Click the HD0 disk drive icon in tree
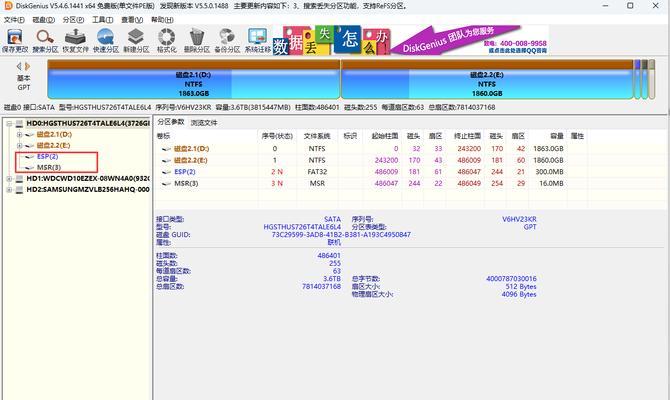 pyautogui.click(x=19, y=124)
